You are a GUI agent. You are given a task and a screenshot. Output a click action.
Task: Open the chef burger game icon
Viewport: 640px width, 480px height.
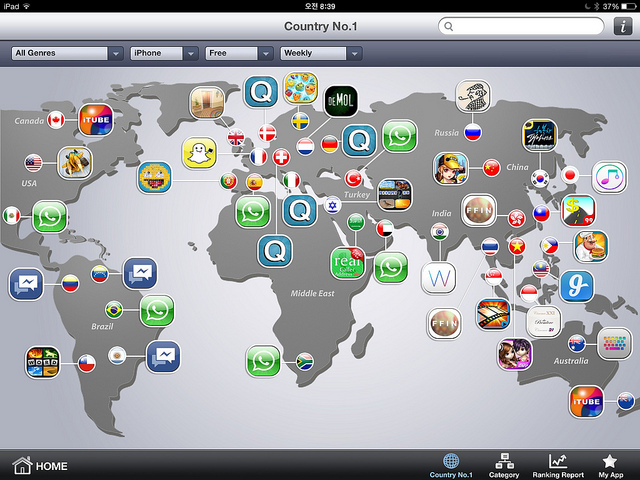(591, 247)
